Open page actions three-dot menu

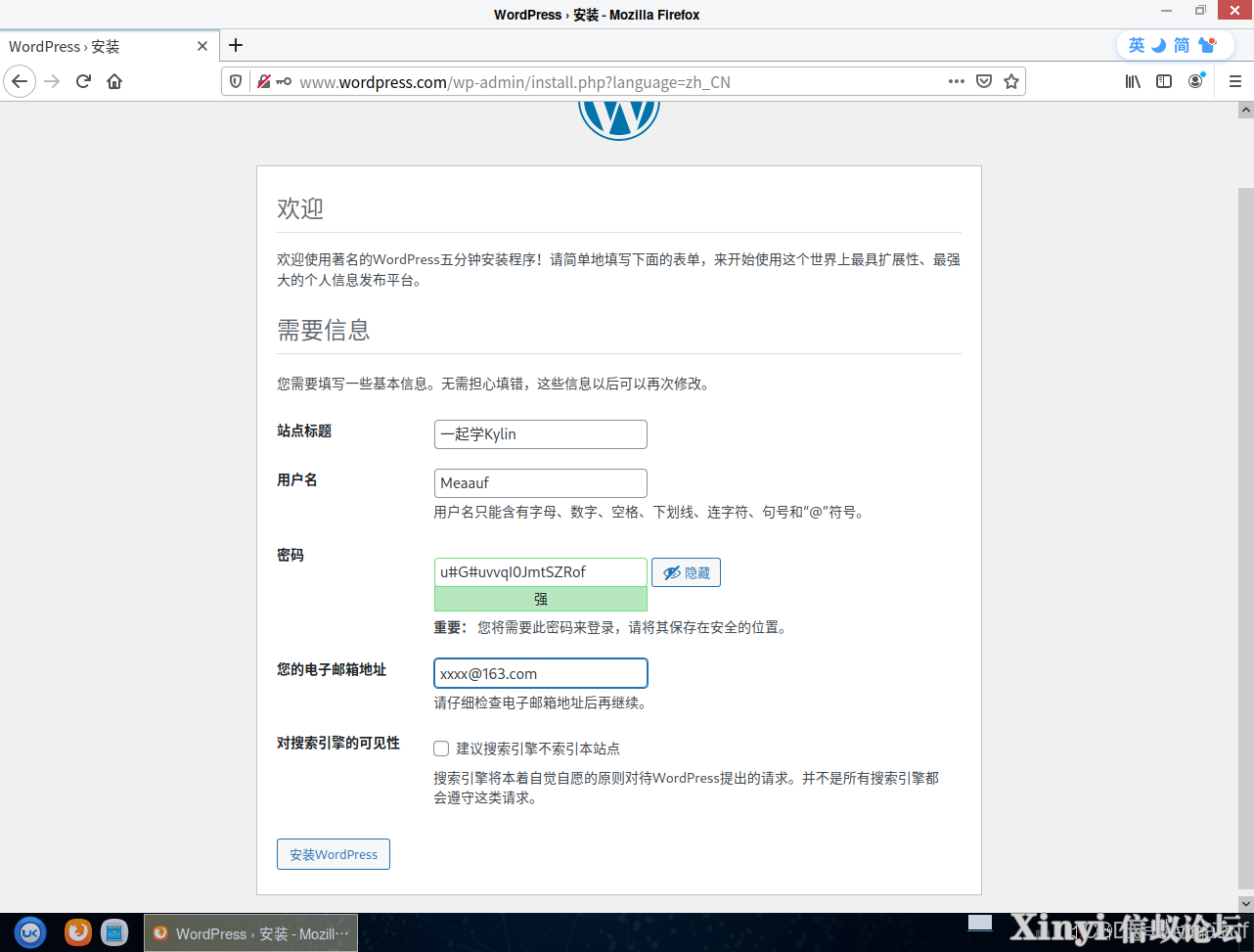(957, 81)
